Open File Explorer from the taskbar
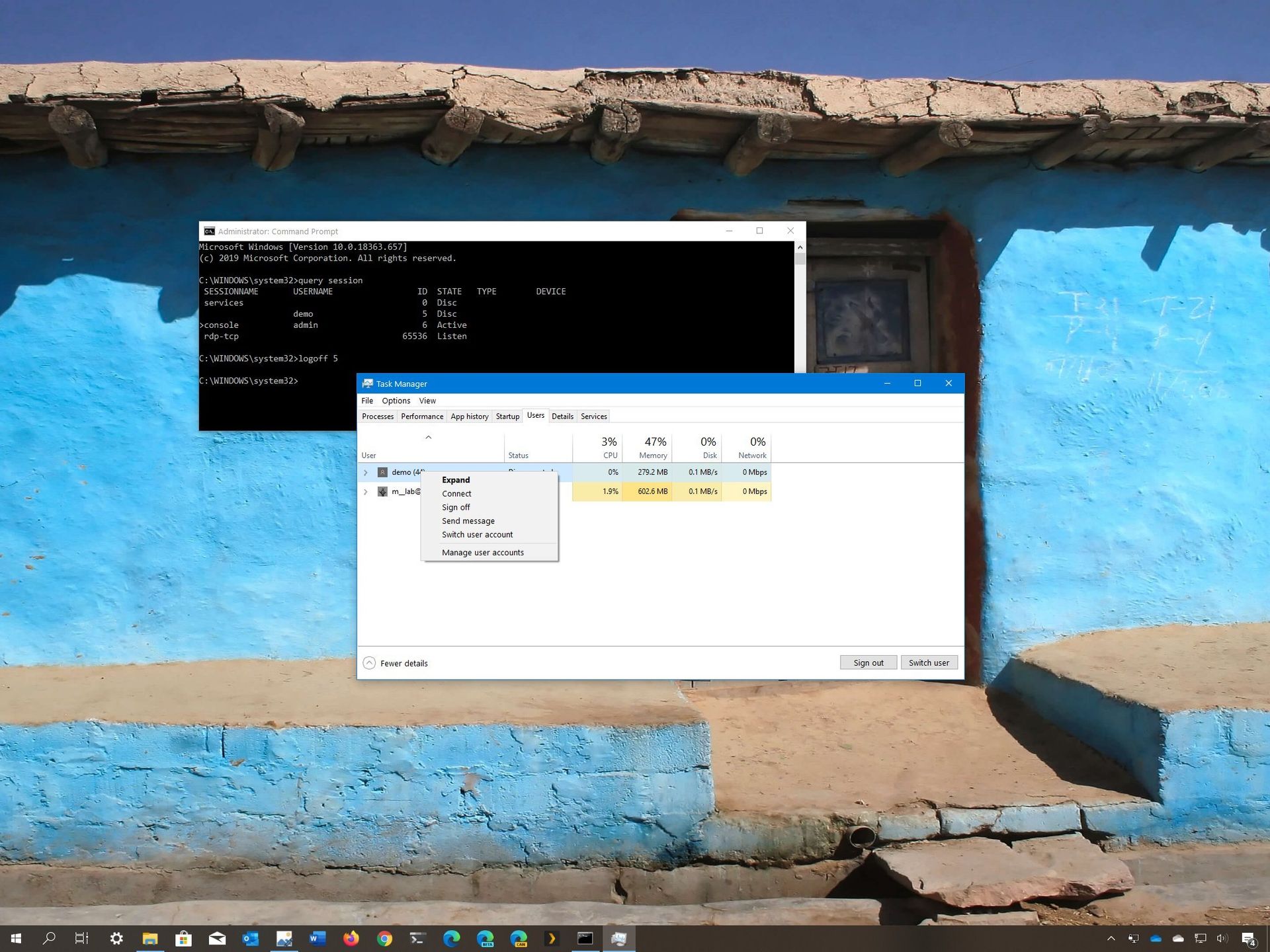The height and width of the screenshot is (952, 1270). point(149,938)
